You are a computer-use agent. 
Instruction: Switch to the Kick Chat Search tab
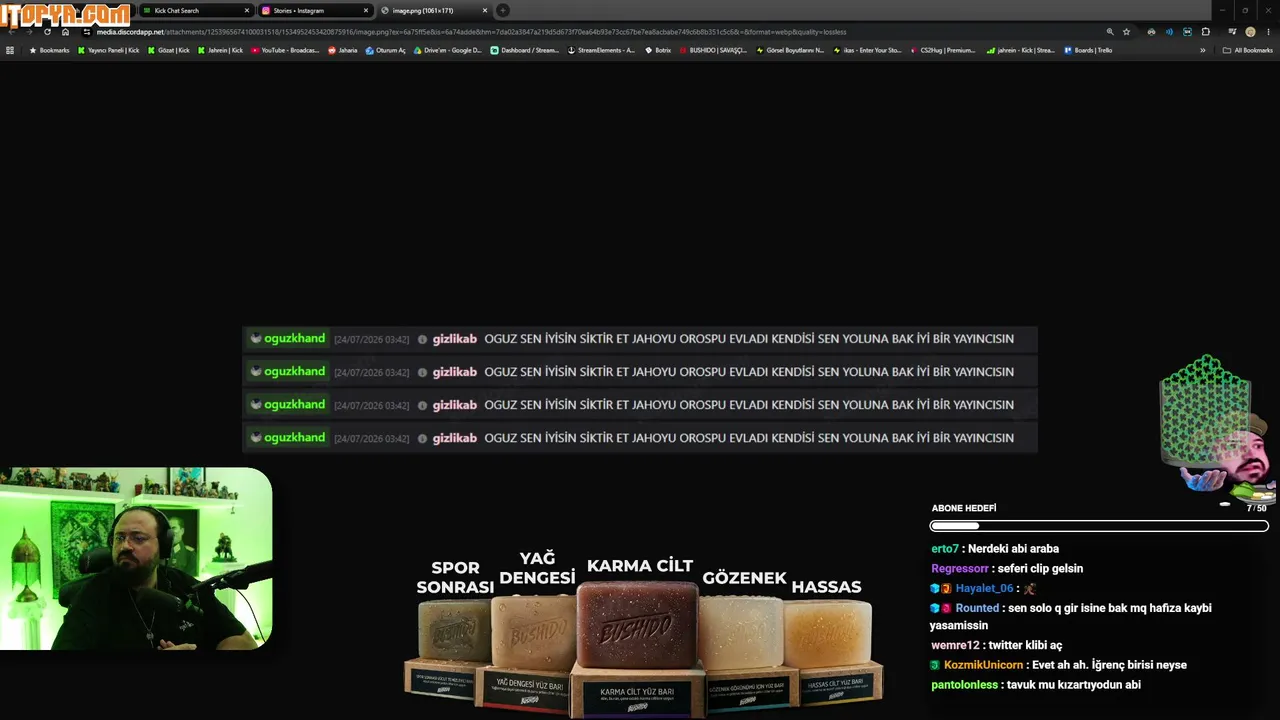(196, 10)
